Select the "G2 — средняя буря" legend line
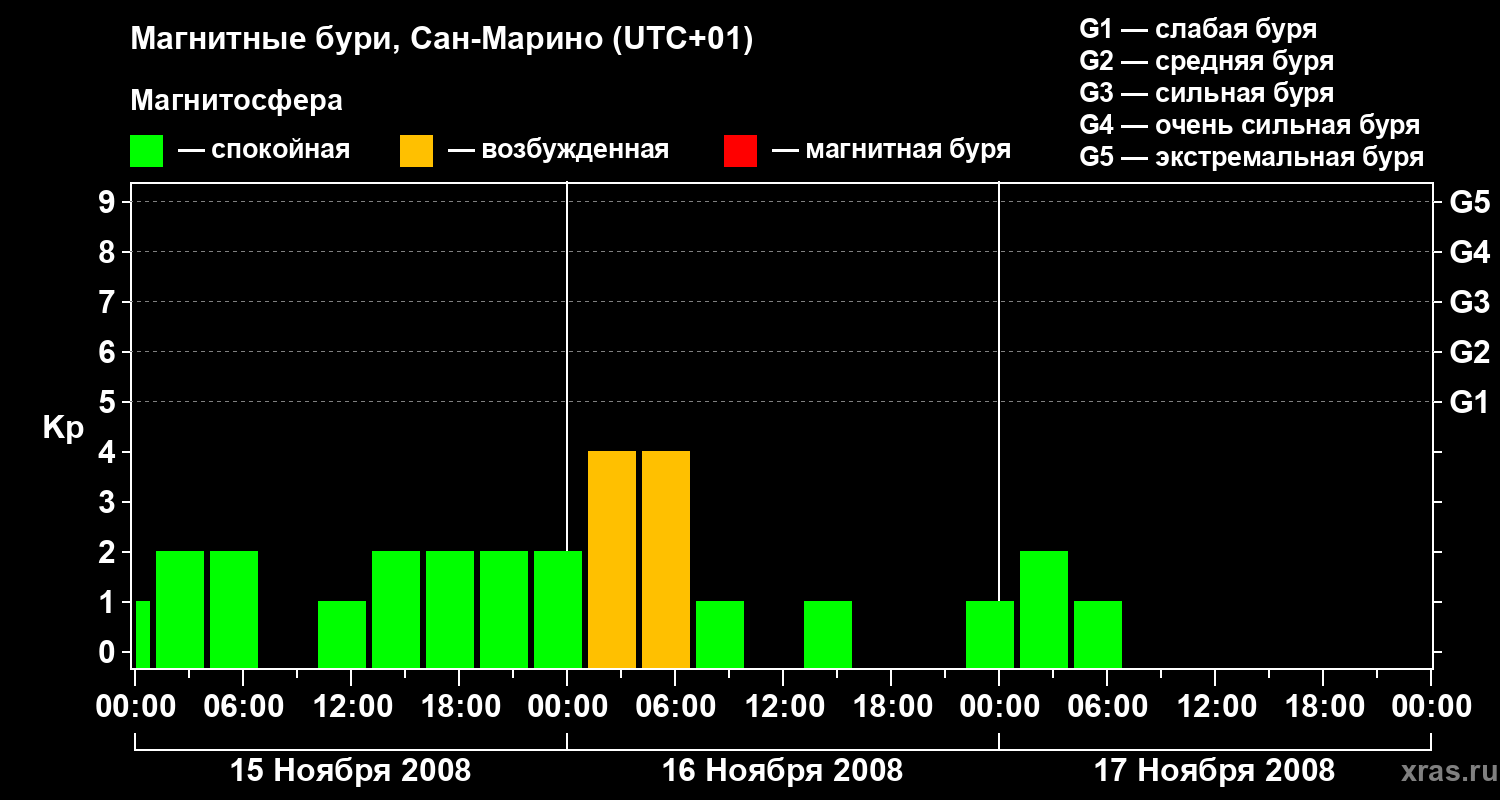 tap(1206, 61)
